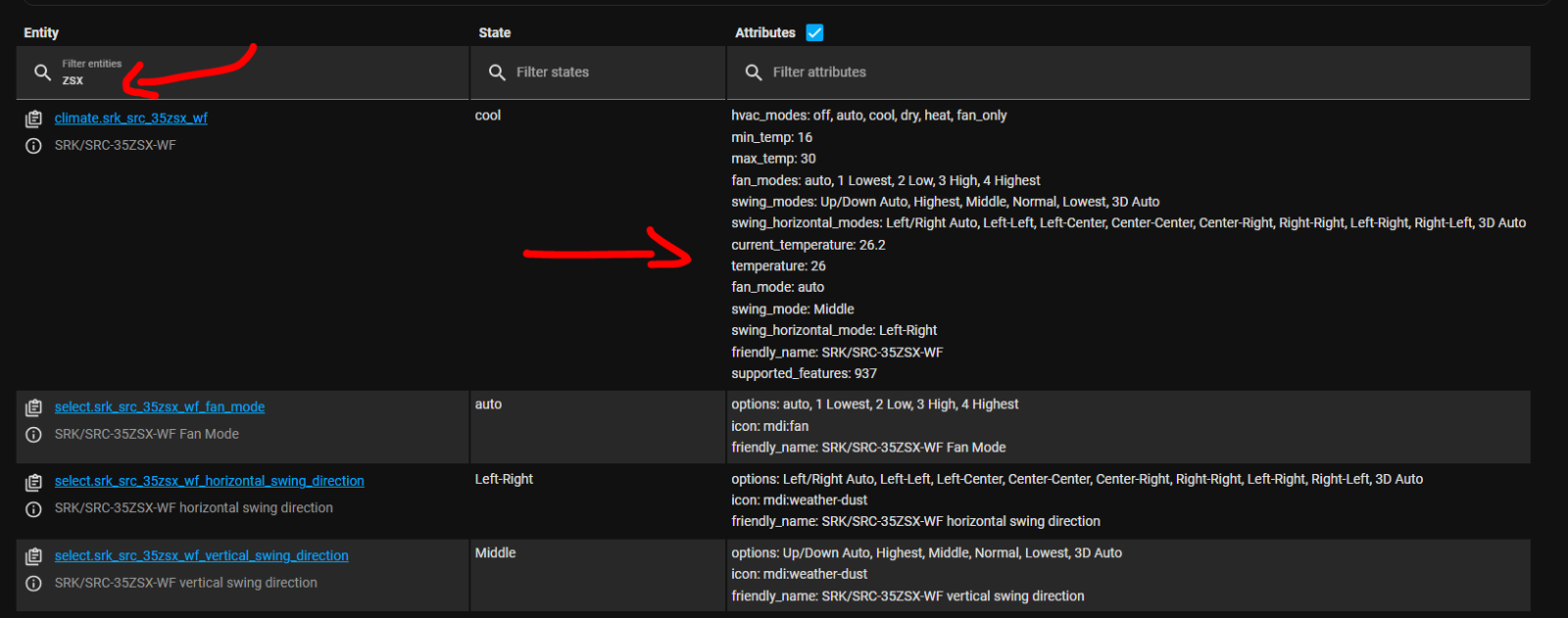Click horizontal swing options attribute line

click(x=1077, y=479)
